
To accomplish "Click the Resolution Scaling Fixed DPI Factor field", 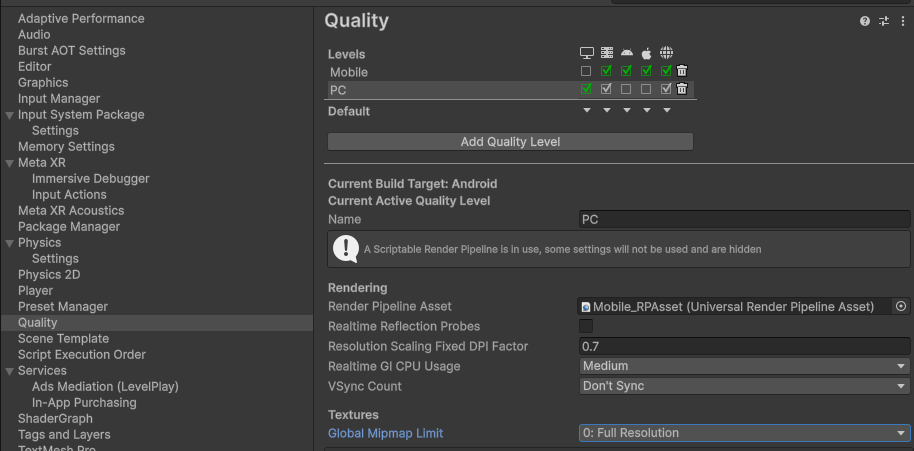I will 744,346.
